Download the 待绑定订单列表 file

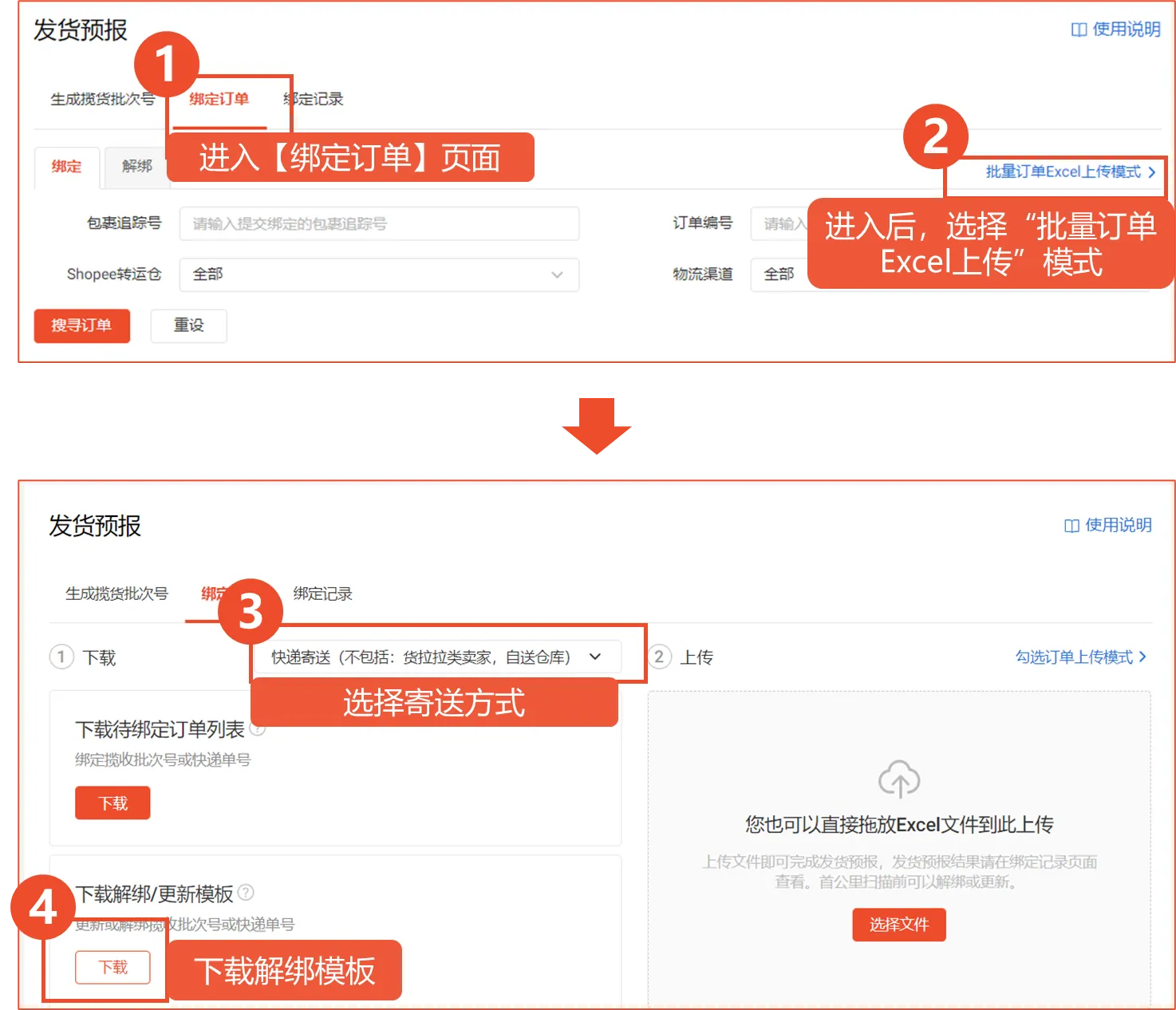click(x=112, y=803)
